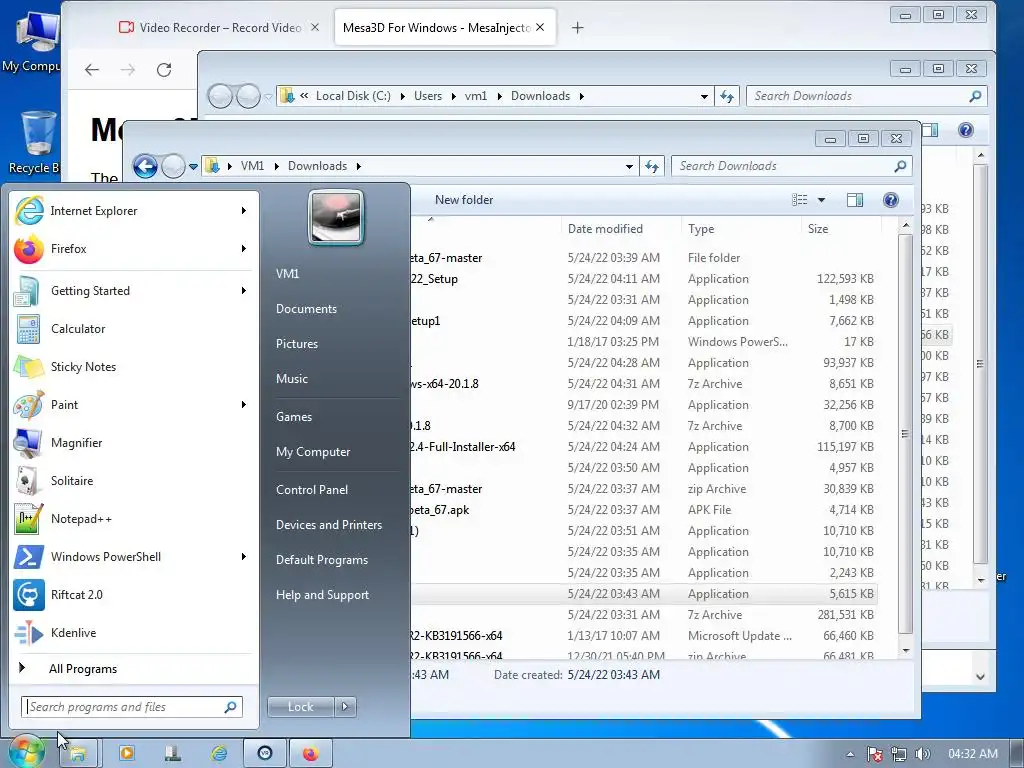Image resolution: width=1024 pixels, height=768 pixels.
Task: Open help in the front explorer window
Action: coord(890,200)
